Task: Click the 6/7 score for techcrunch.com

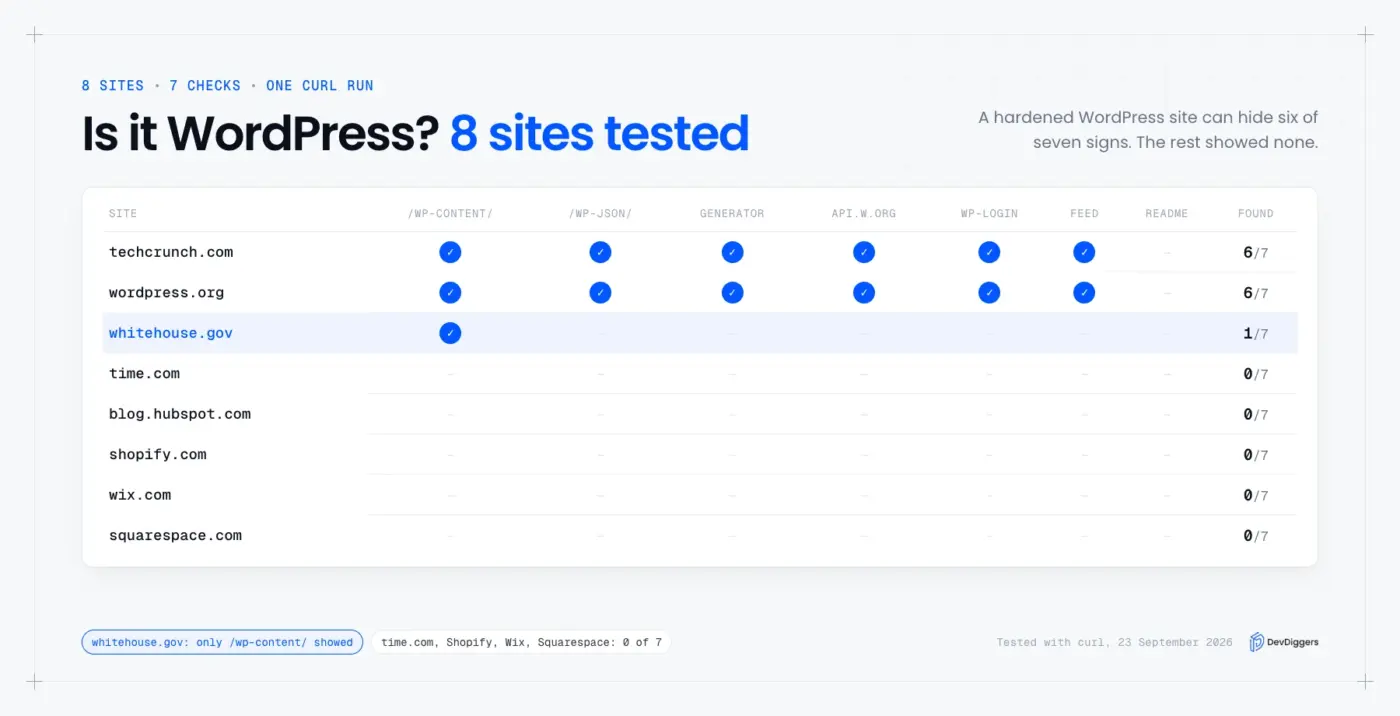Action: [1256, 253]
